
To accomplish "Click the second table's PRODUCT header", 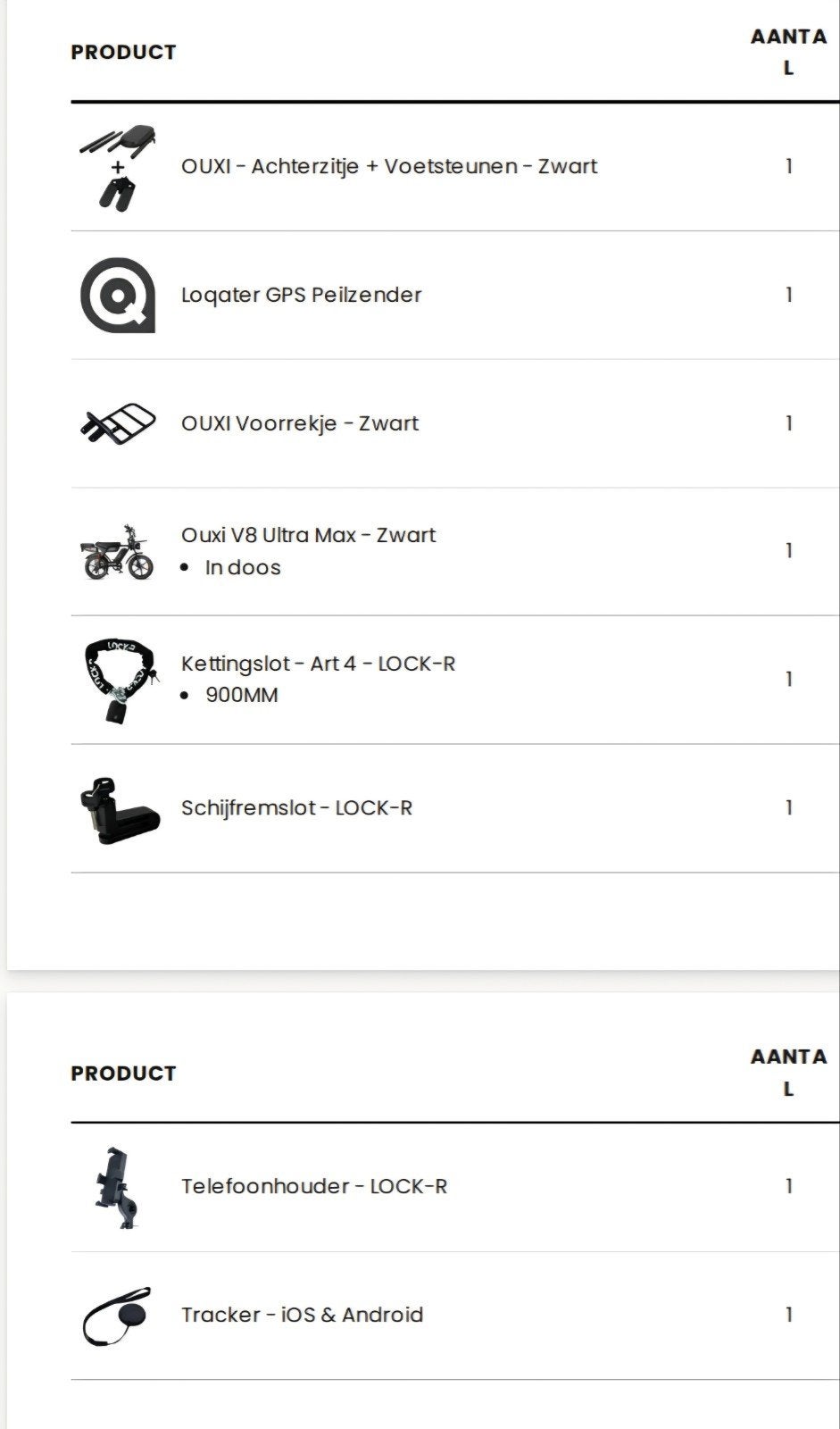I will 123,1073.
